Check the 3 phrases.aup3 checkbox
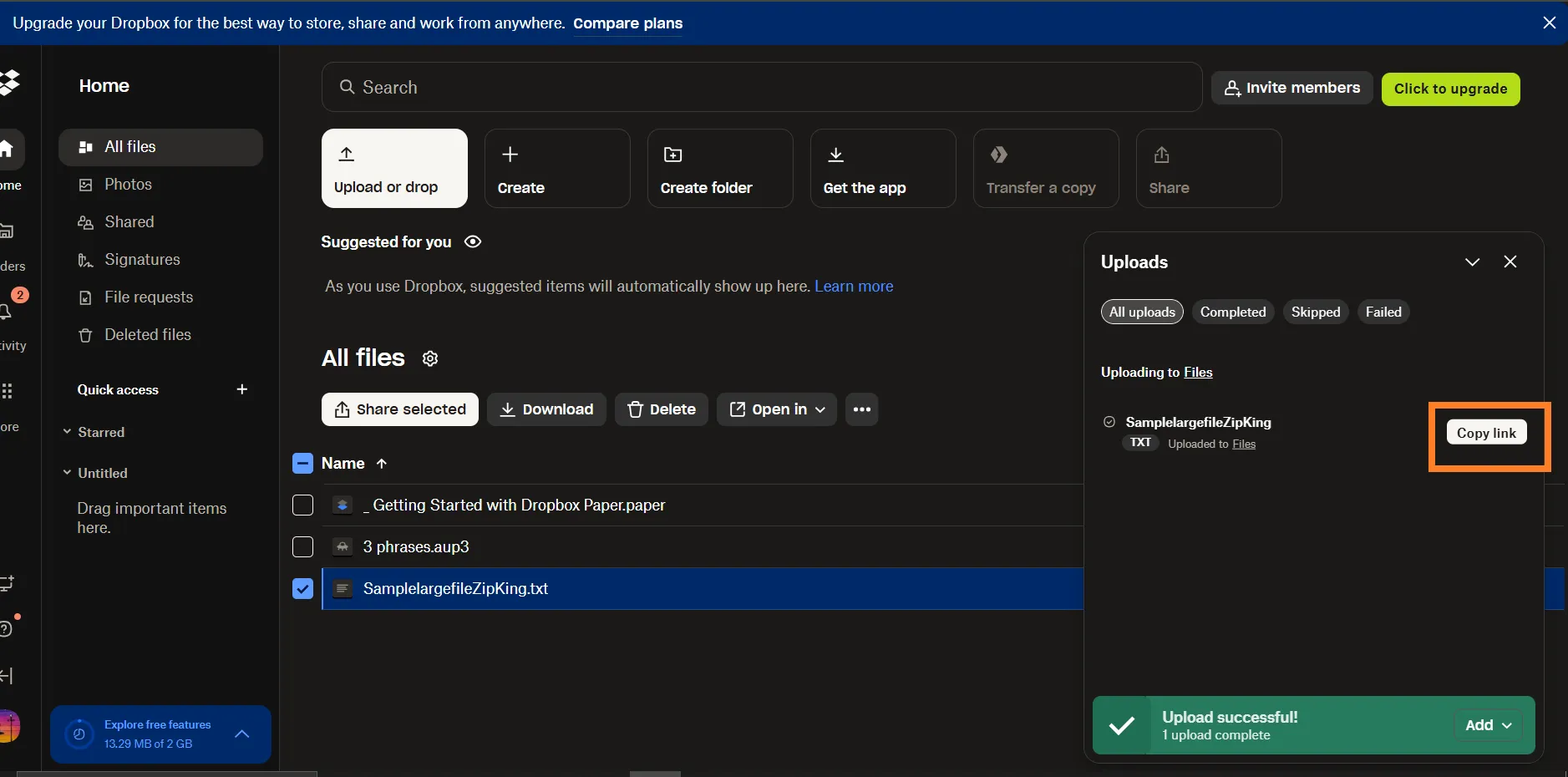Screen dimensions: 1568x777 point(302,547)
